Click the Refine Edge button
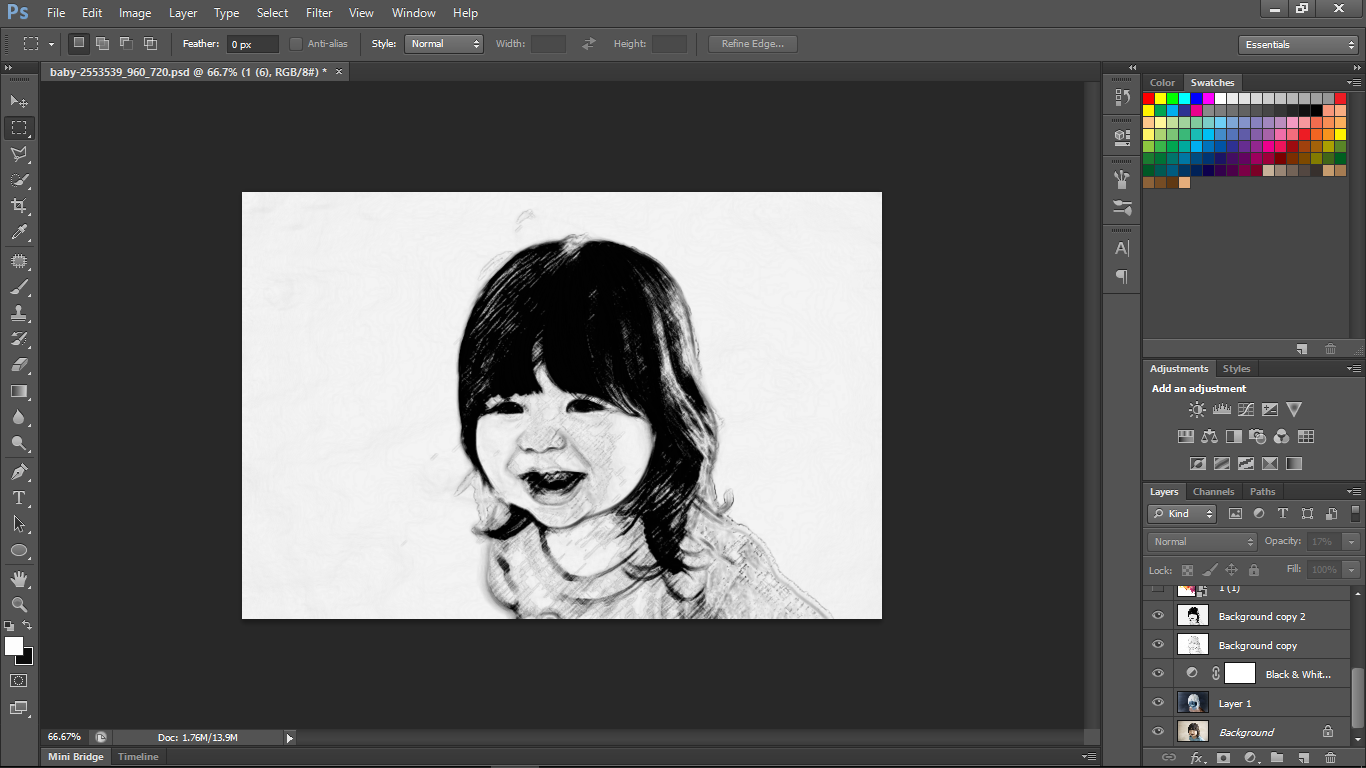1366x768 pixels. (x=753, y=44)
